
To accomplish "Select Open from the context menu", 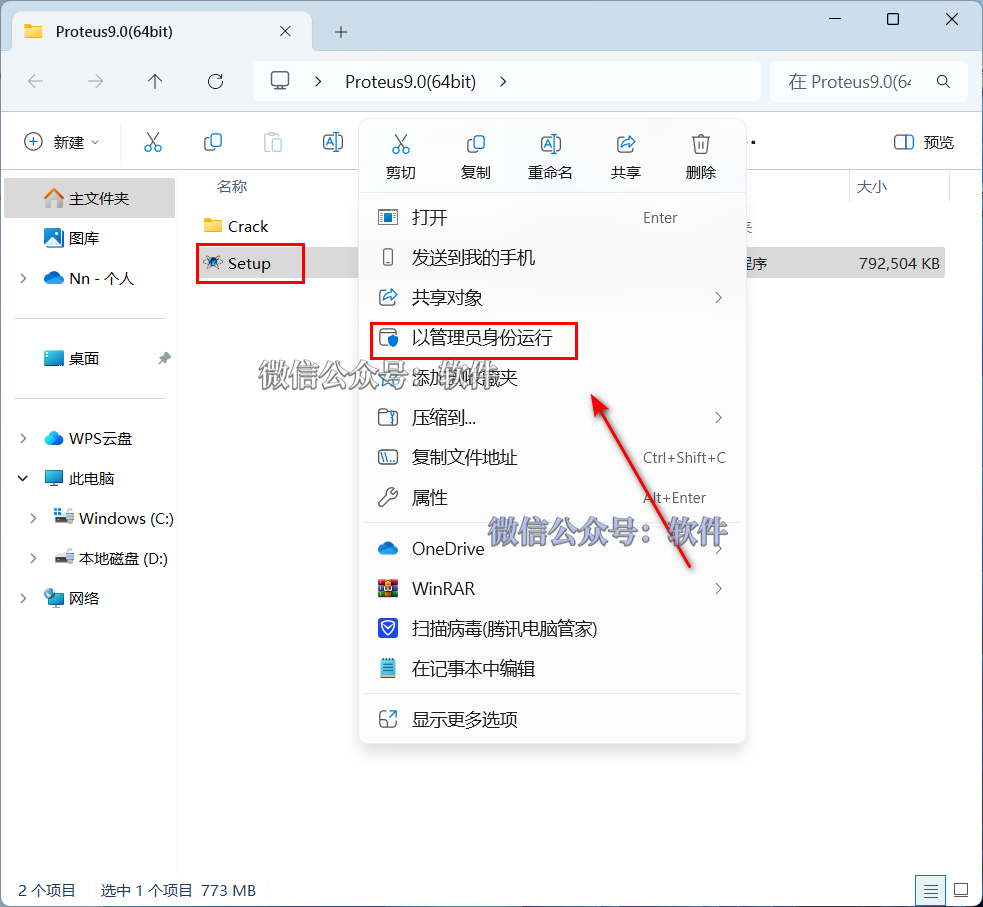I will coord(552,218).
